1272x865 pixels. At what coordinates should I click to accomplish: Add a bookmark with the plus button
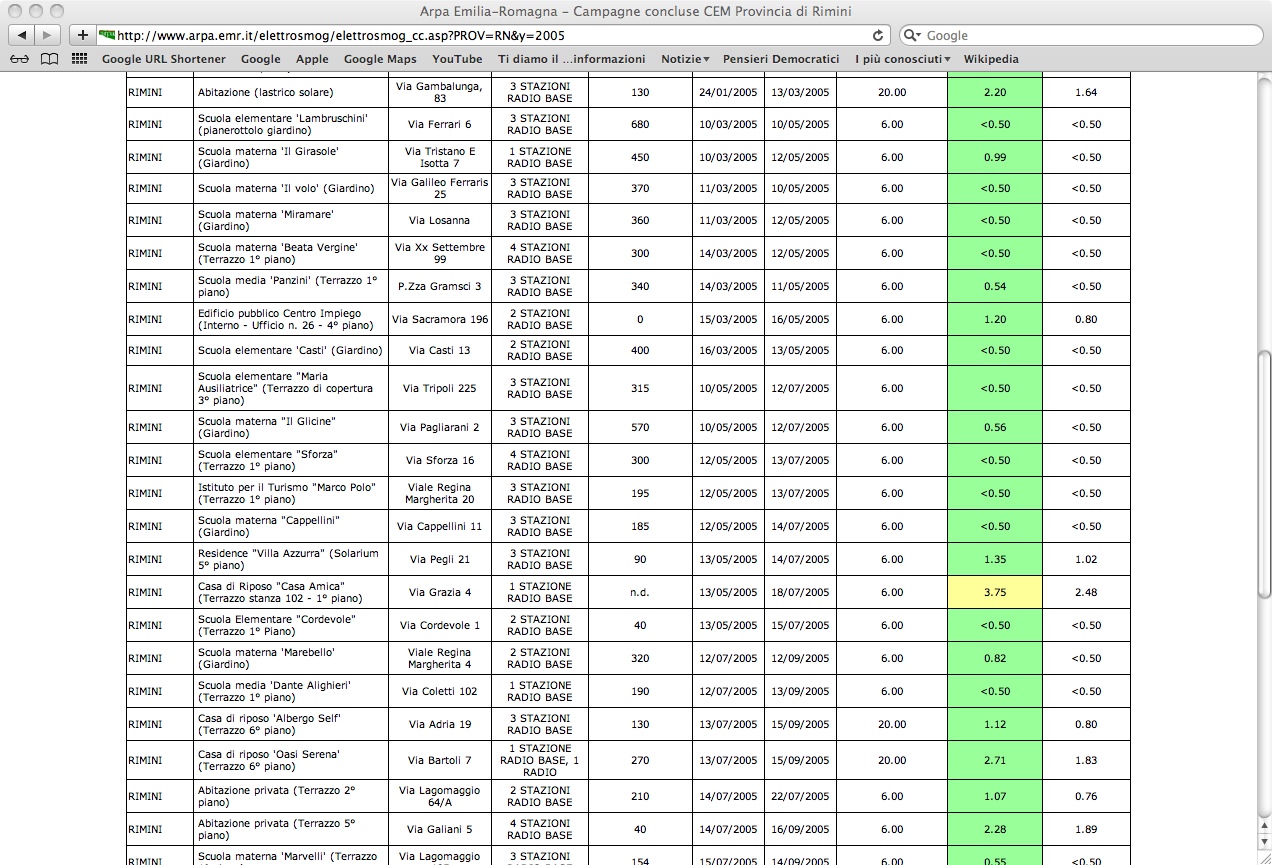click(82, 35)
